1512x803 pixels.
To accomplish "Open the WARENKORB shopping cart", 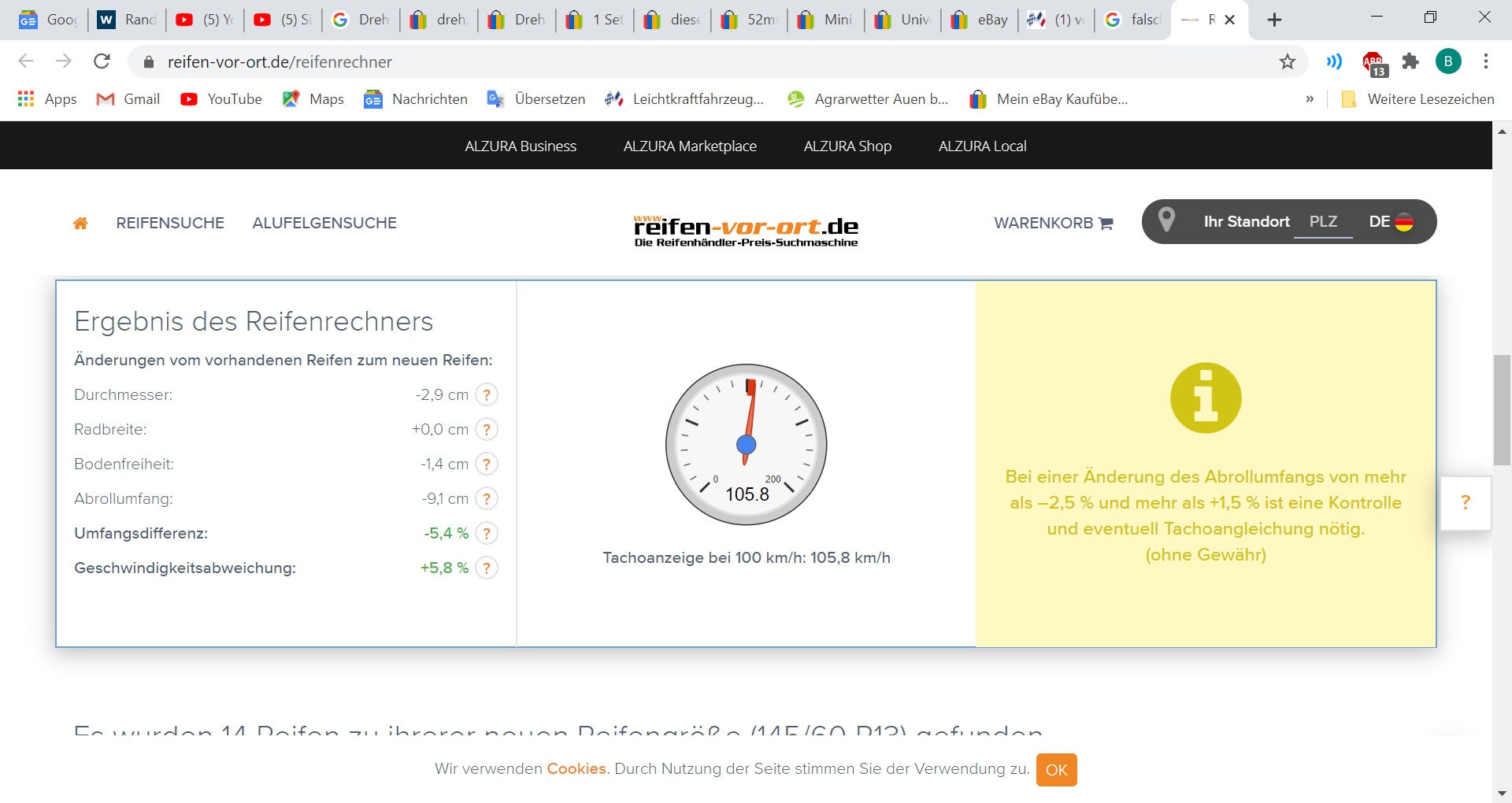I will click(x=1054, y=224).
